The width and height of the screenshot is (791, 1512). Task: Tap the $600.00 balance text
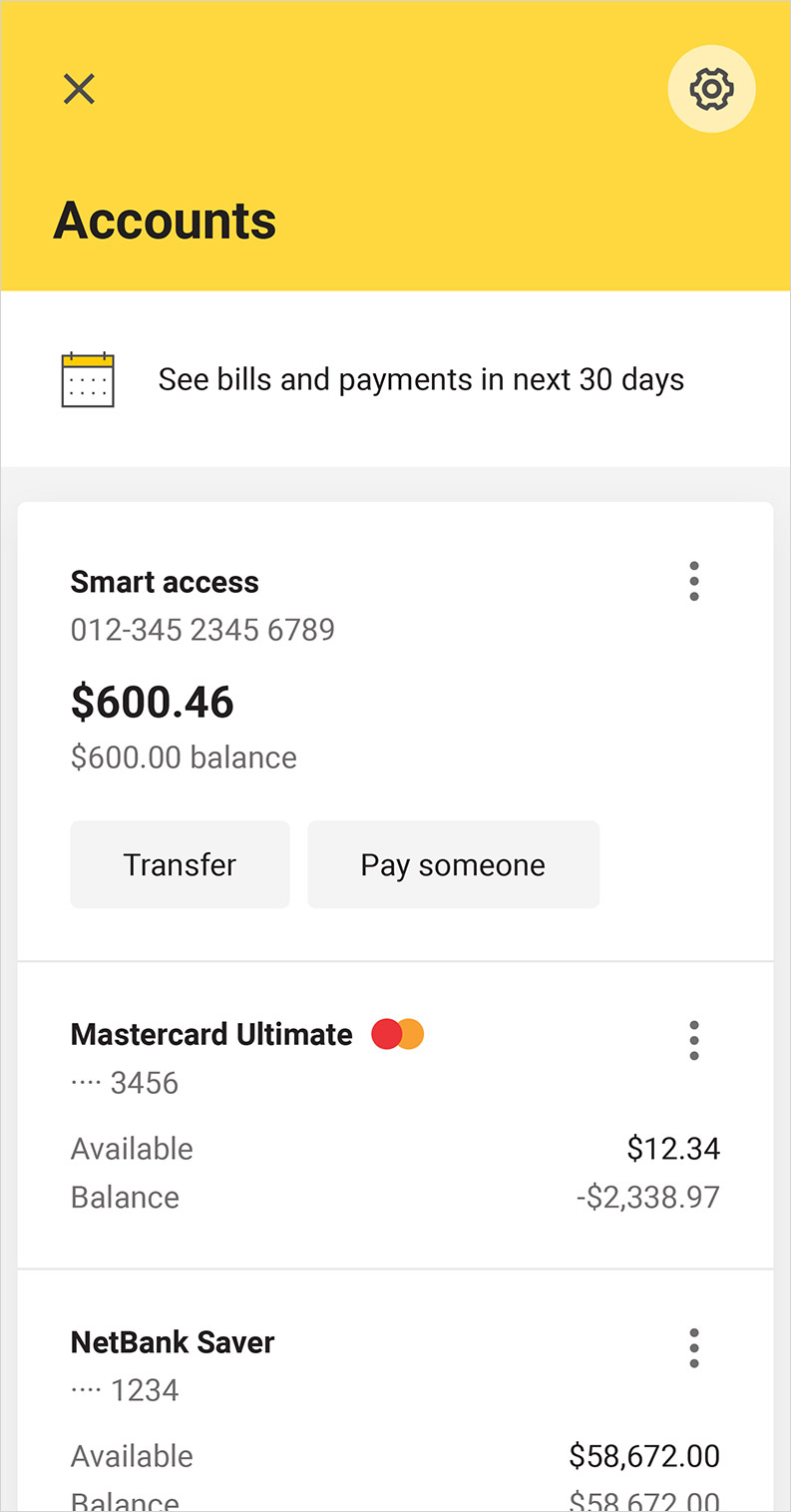[x=184, y=757]
